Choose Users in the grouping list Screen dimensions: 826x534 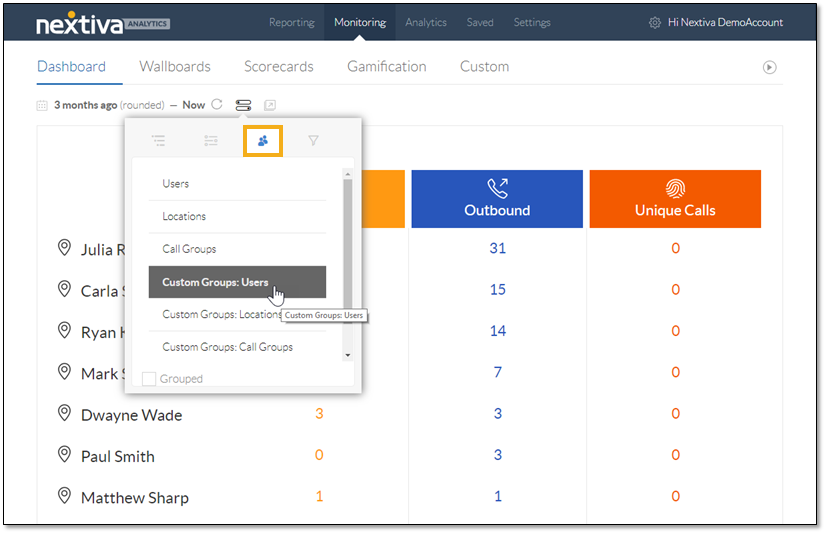tap(237, 184)
